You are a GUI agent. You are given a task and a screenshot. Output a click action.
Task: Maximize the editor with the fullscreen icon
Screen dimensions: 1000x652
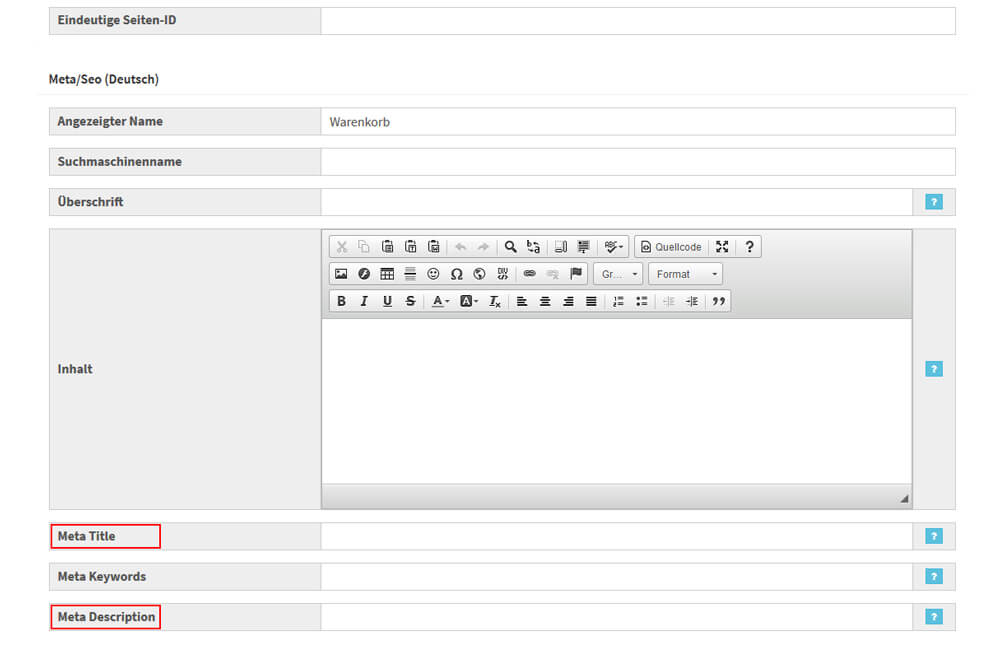coord(722,247)
